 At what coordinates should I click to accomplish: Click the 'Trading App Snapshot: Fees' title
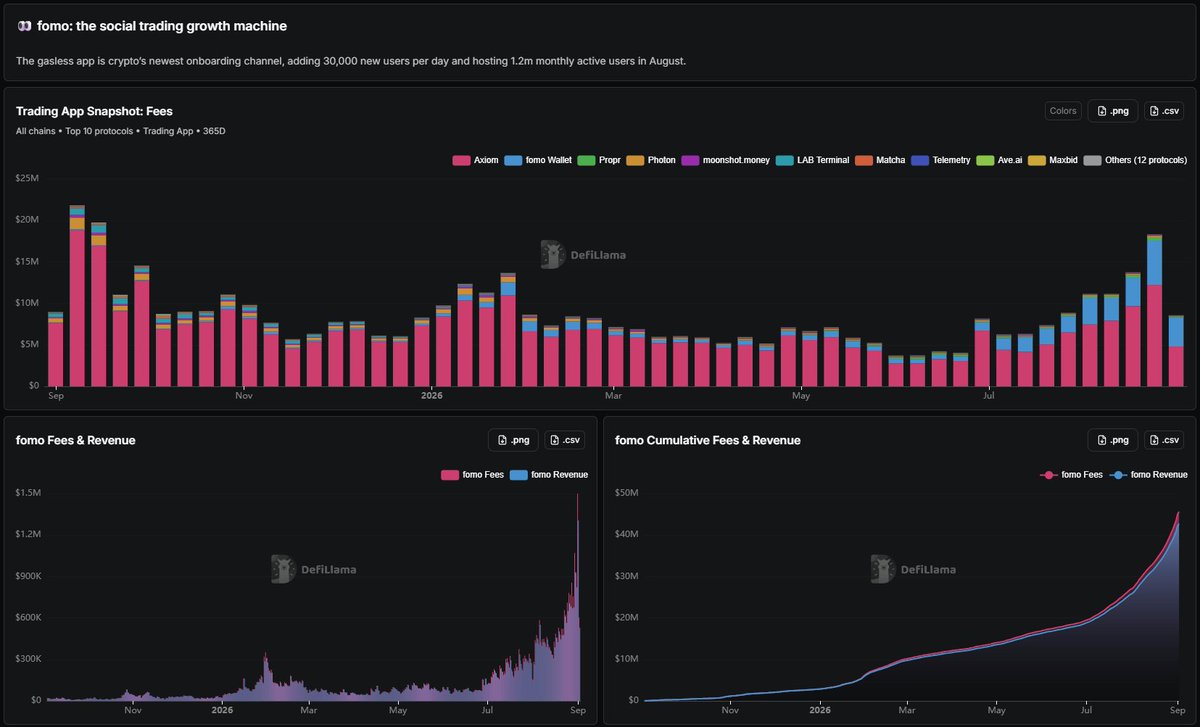click(x=94, y=111)
